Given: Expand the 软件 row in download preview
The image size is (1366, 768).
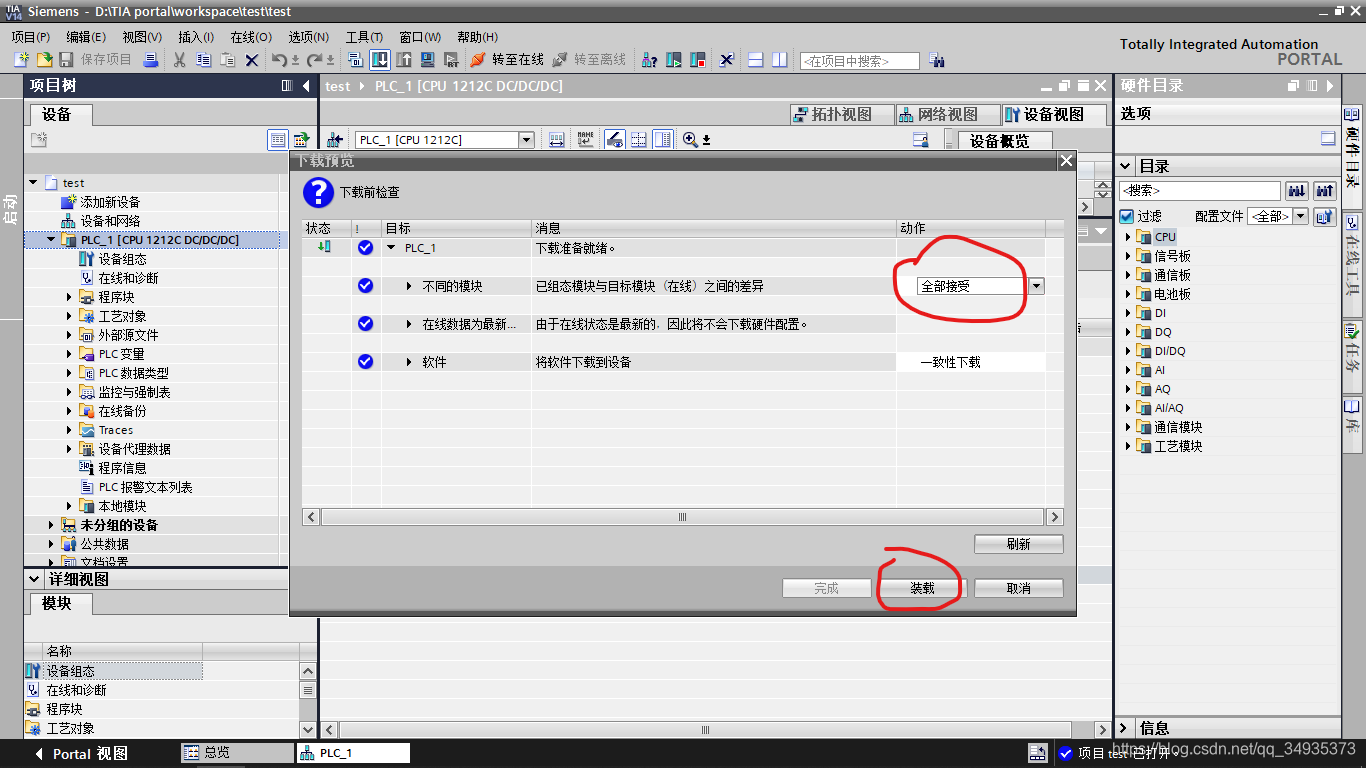Looking at the screenshot, I should [x=409, y=362].
